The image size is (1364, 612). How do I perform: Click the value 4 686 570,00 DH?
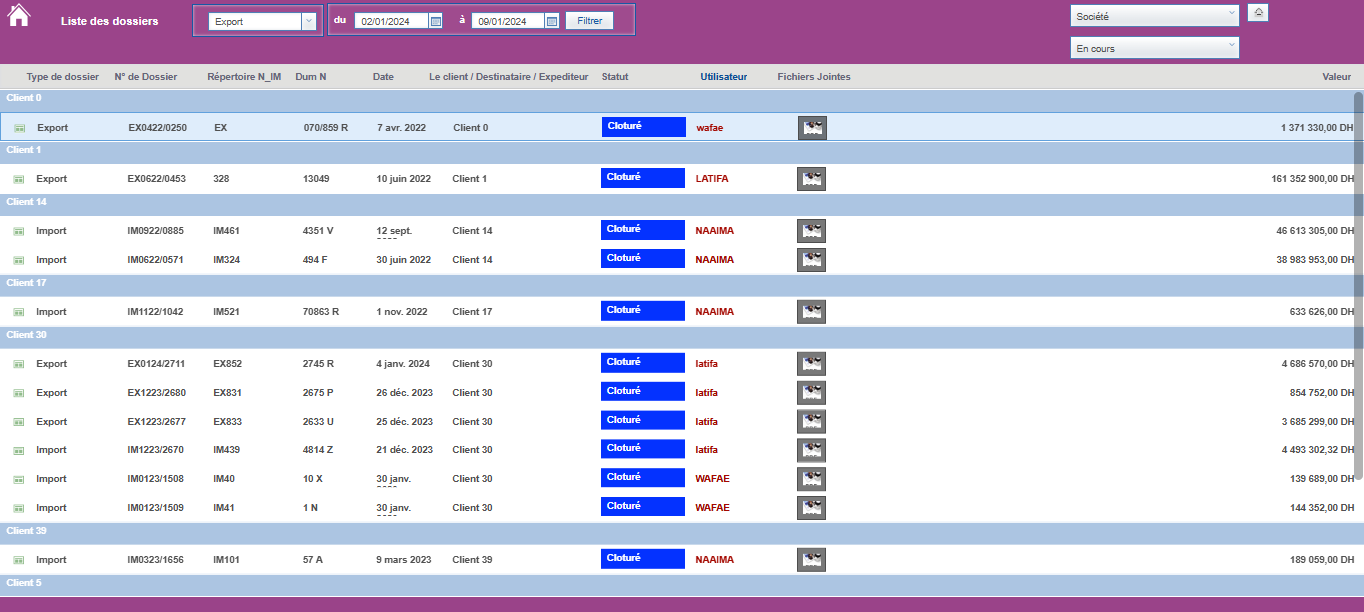(1317, 364)
